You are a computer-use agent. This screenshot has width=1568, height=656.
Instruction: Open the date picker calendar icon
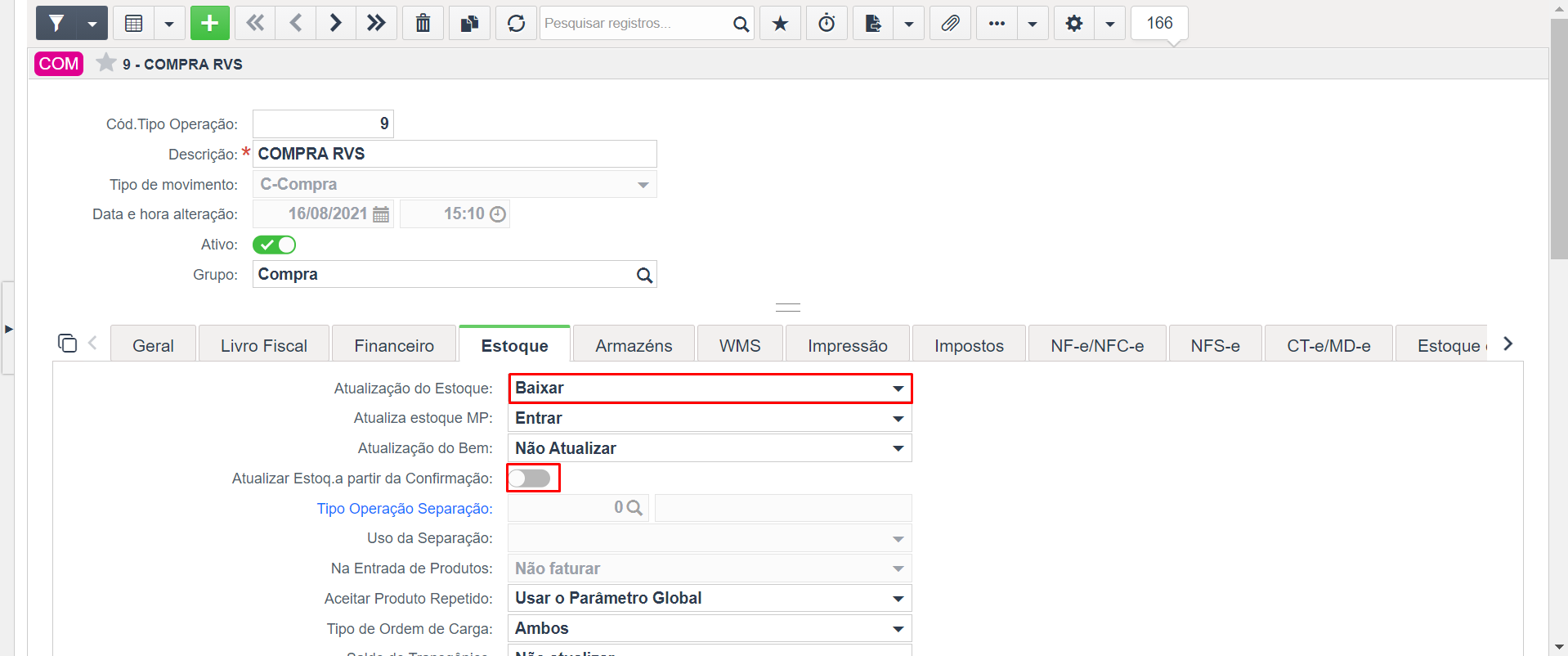click(381, 214)
